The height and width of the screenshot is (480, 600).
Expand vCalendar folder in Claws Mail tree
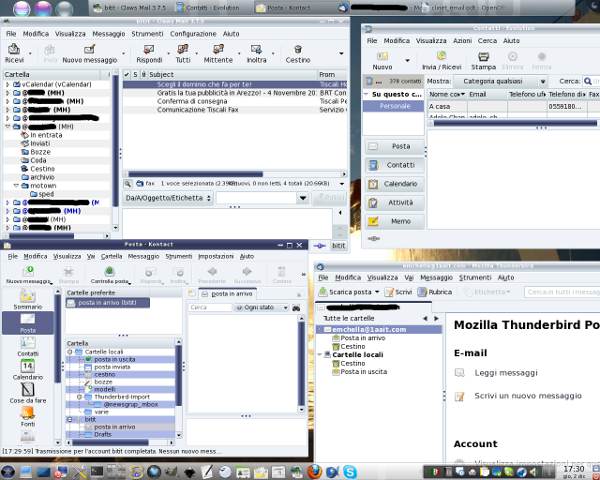point(8,84)
